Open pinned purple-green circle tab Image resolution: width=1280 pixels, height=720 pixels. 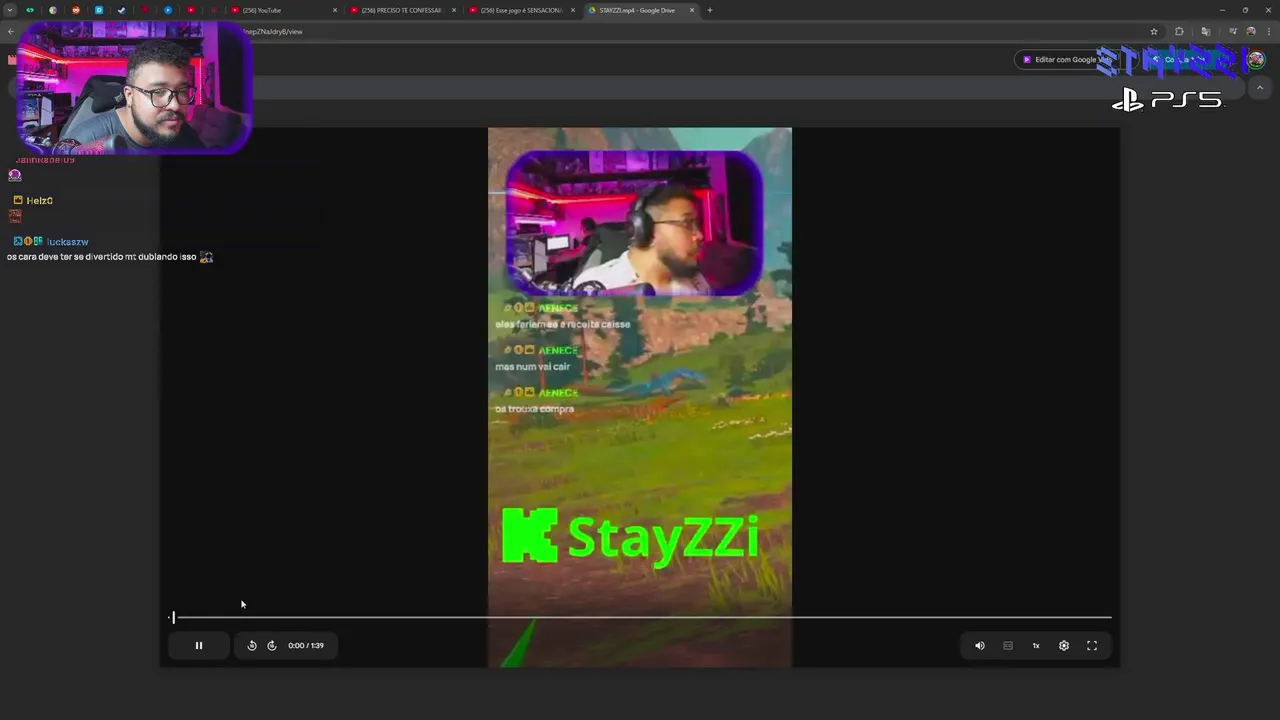(53, 10)
